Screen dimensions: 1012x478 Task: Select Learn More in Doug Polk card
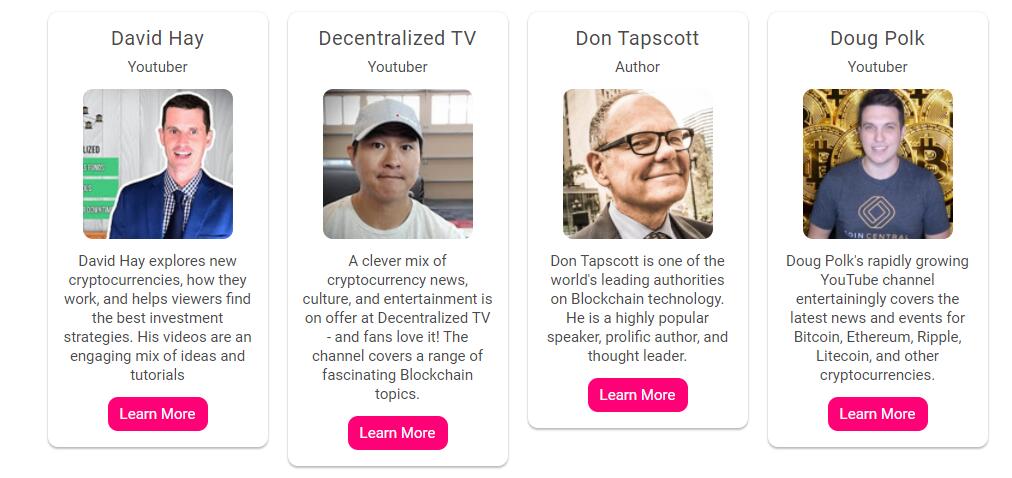[877, 414]
